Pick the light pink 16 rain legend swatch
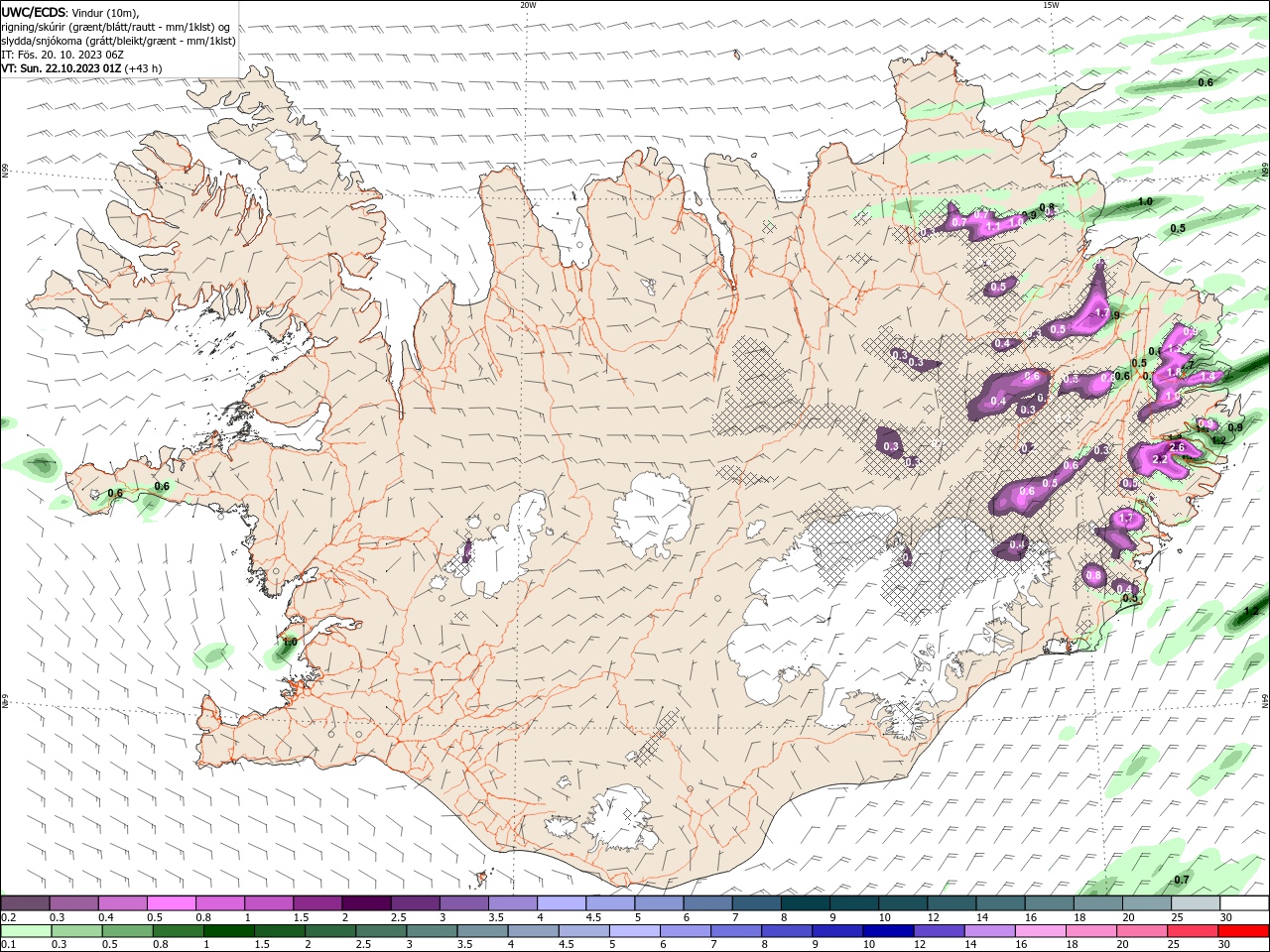This screenshot has height=952, width=1270. (1040, 931)
